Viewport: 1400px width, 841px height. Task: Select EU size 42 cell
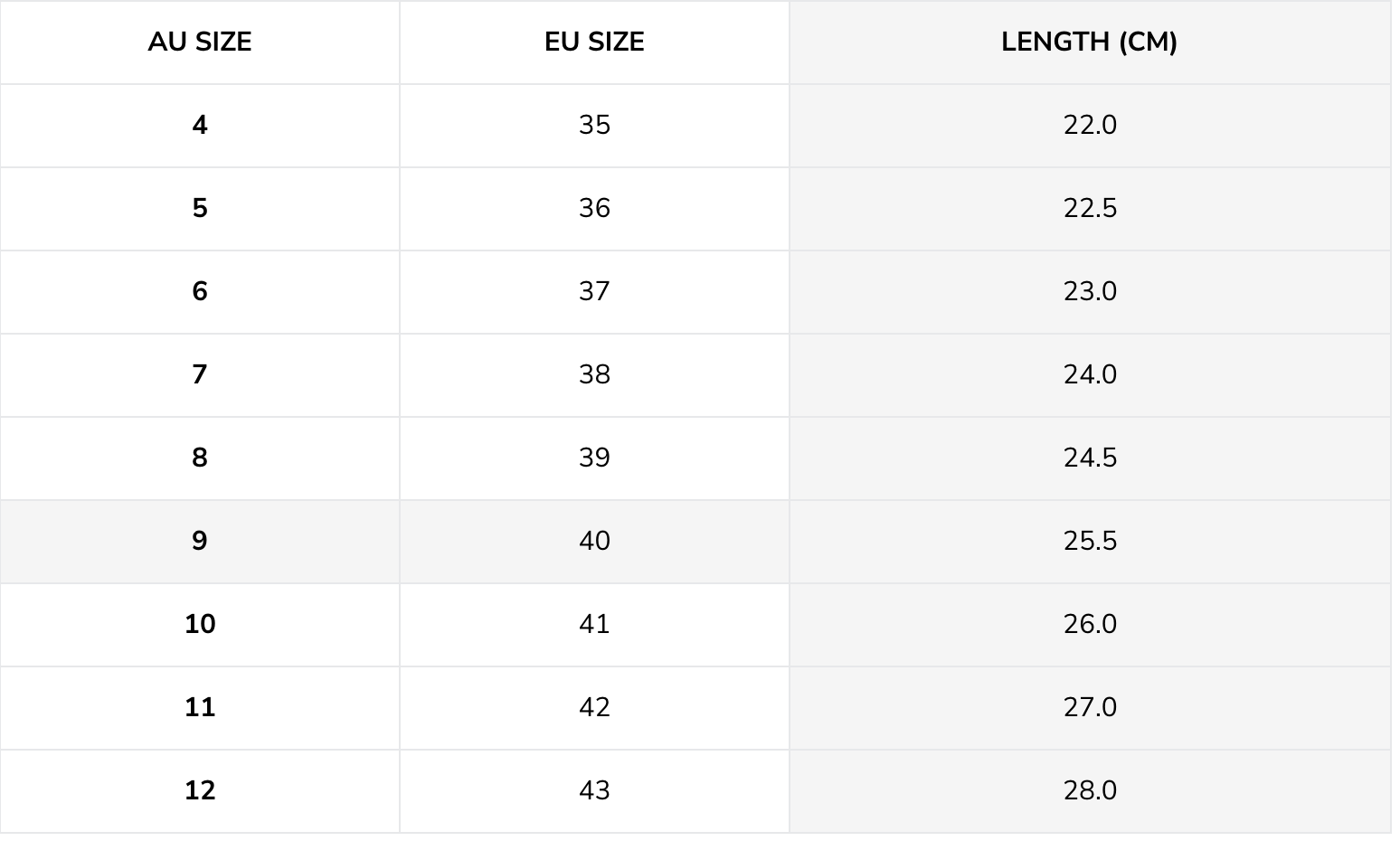click(x=594, y=707)
